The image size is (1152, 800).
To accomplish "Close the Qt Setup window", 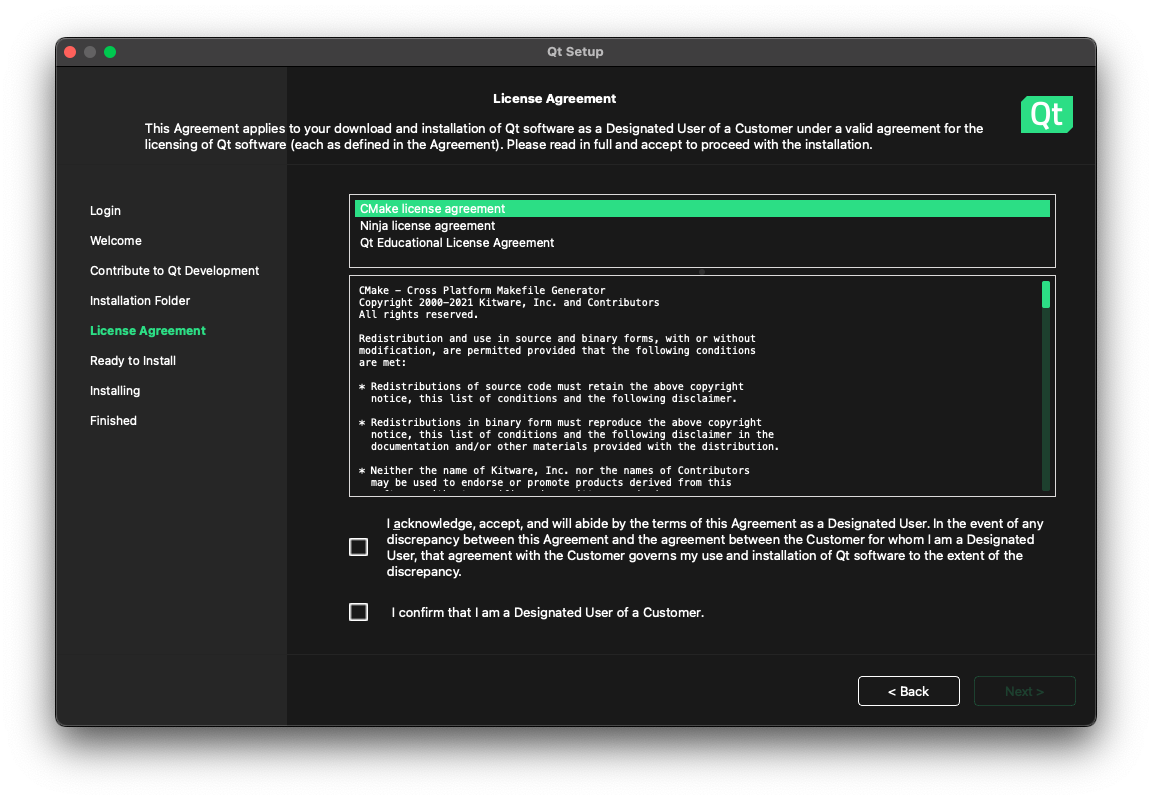I will 70,52.
